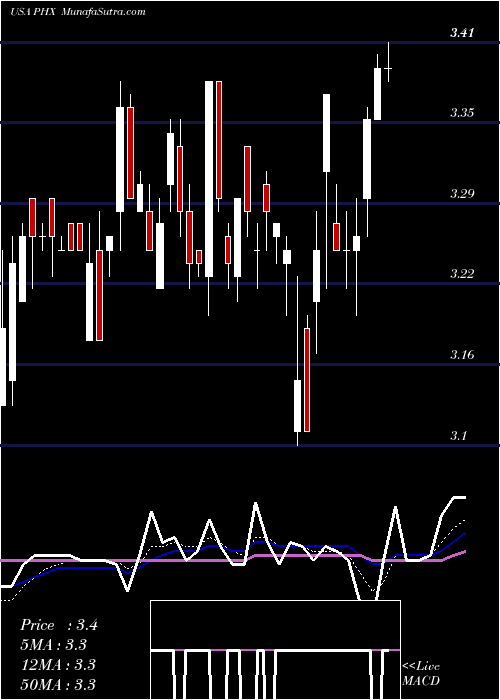Click the 3.29 price axis label

pos(462,193)
